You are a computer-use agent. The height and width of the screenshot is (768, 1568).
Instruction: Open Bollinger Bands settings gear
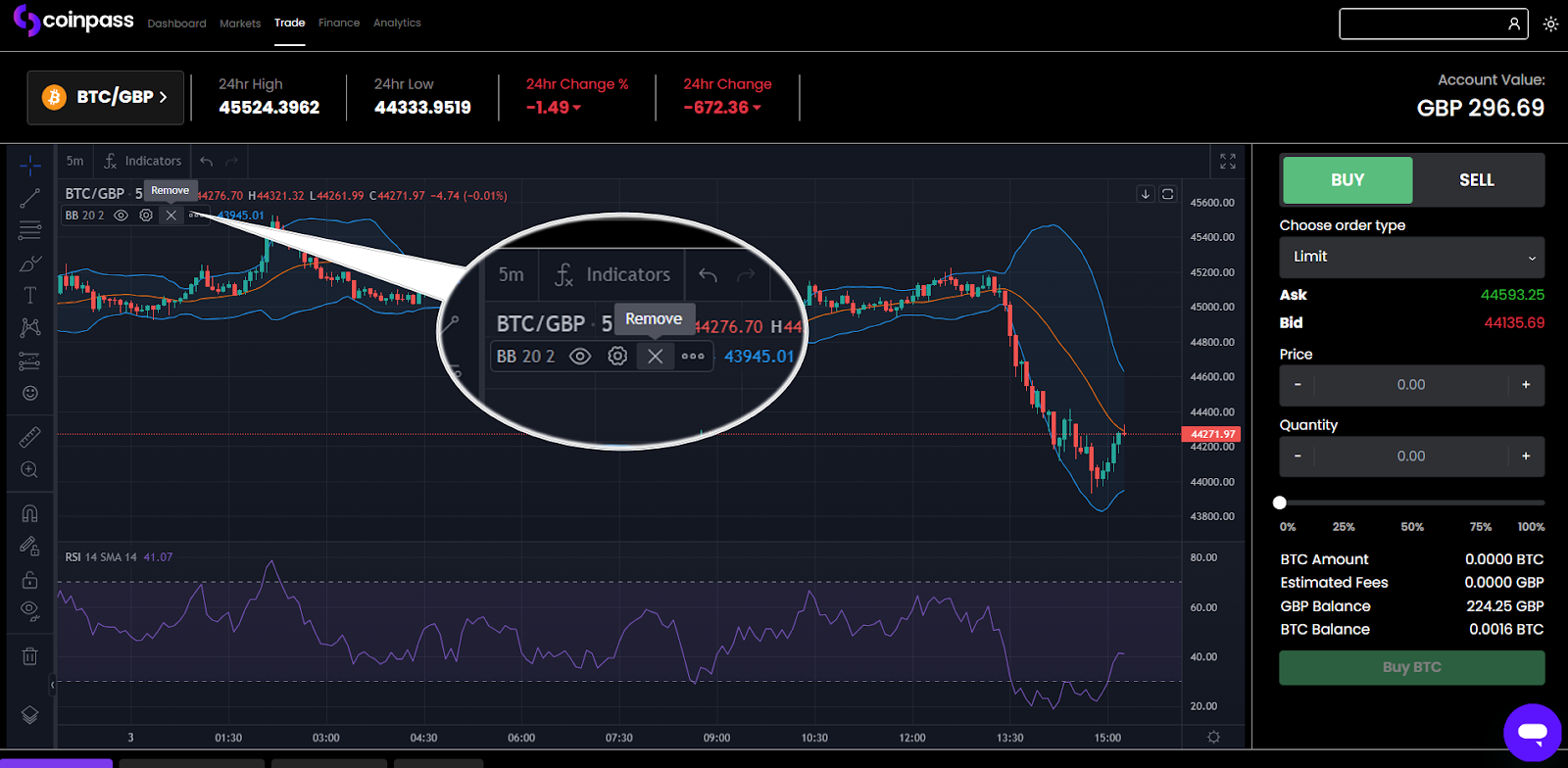click(146, 216)
